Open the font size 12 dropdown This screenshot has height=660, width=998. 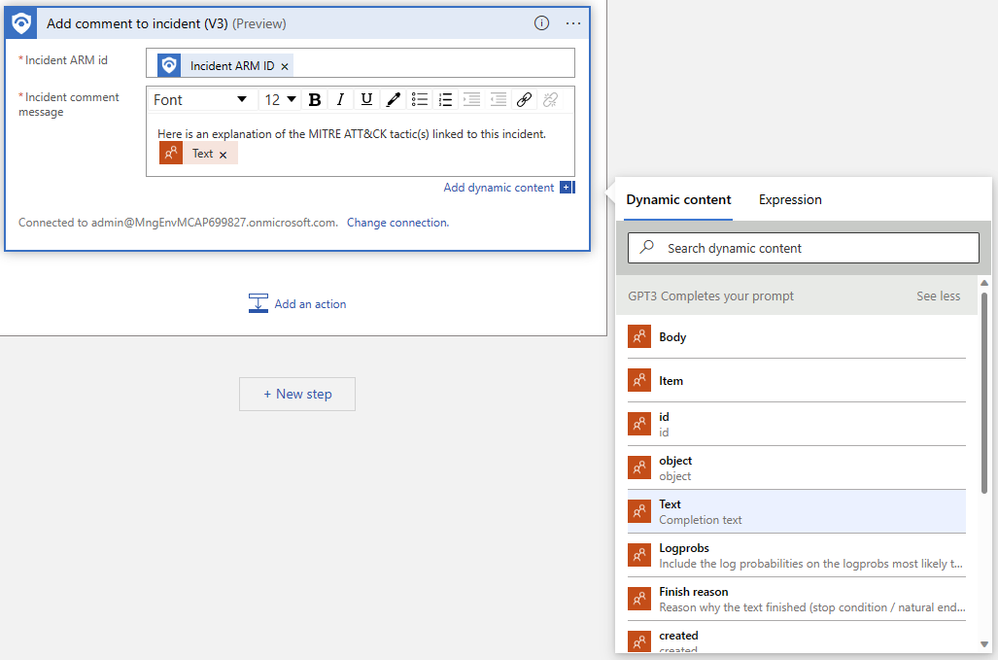(280, 100)
